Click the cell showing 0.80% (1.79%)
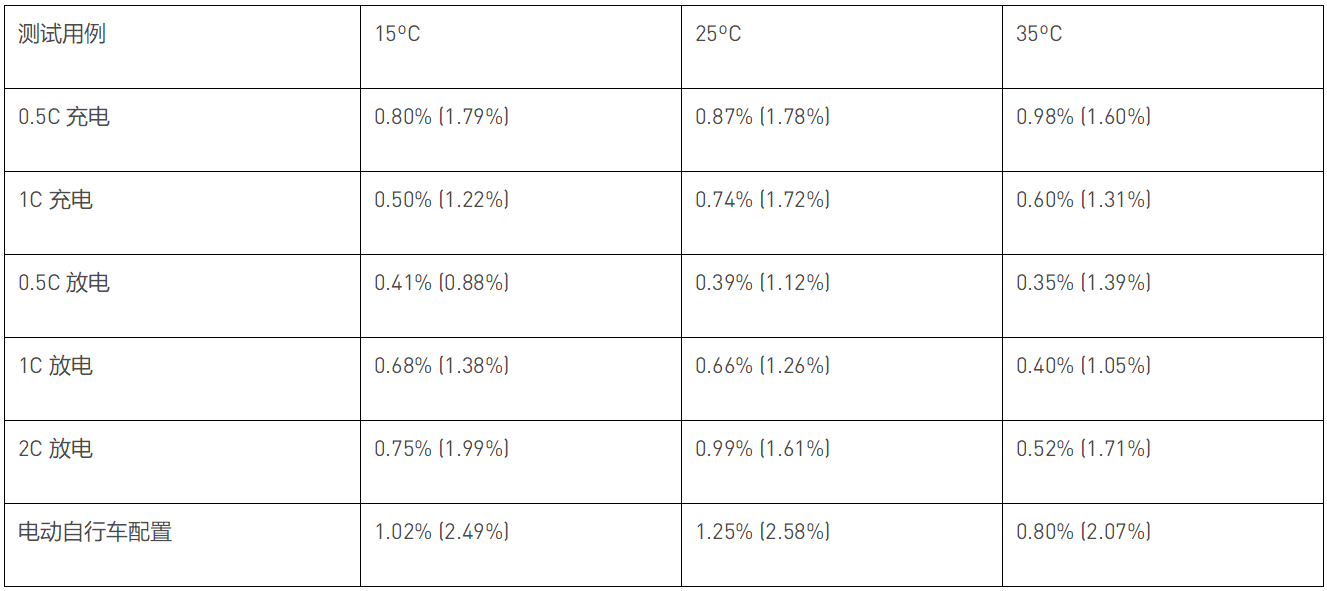The width and height of the screenshot is (1327, 591). (x=441, y=117)
